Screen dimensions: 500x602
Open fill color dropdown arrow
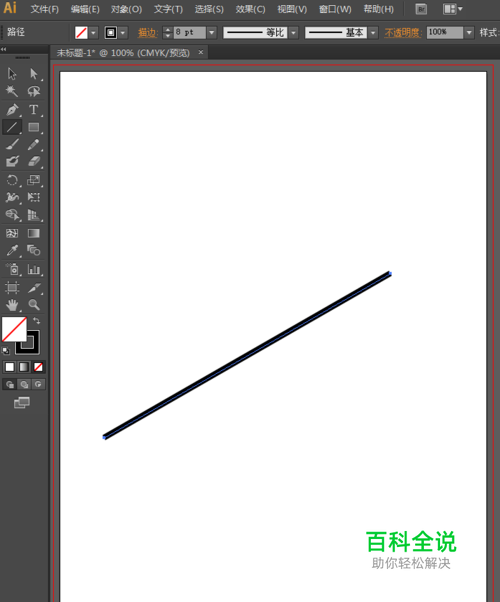click(x=93, y=33)
